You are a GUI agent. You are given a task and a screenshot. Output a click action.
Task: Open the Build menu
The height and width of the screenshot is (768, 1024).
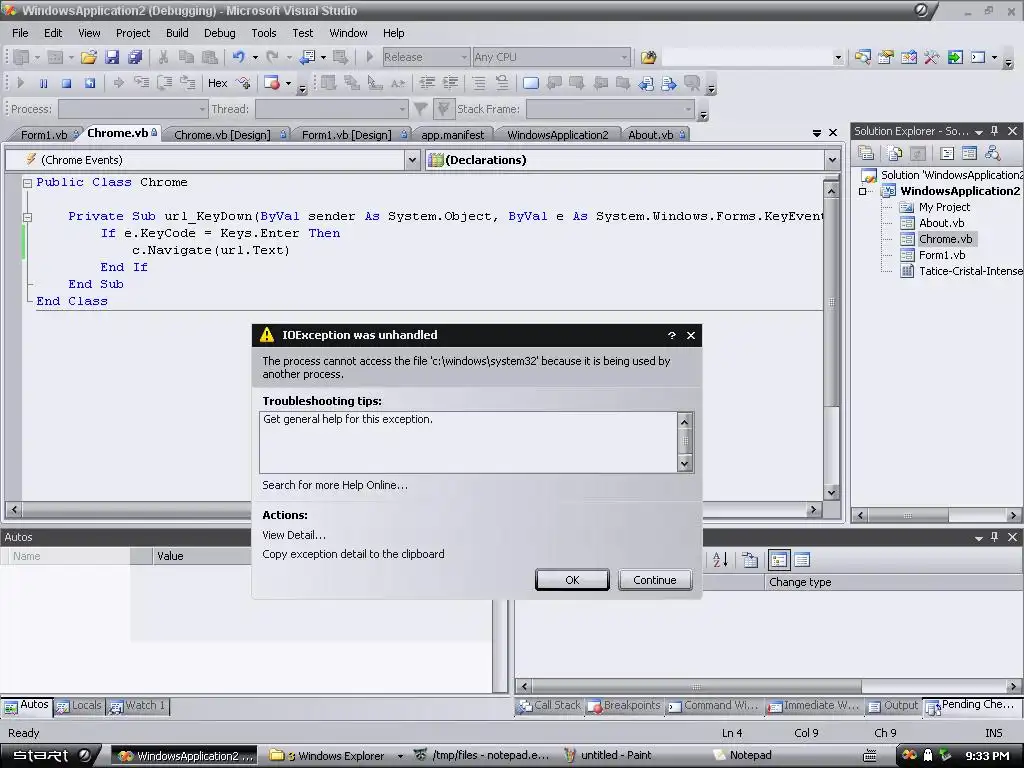177,33
